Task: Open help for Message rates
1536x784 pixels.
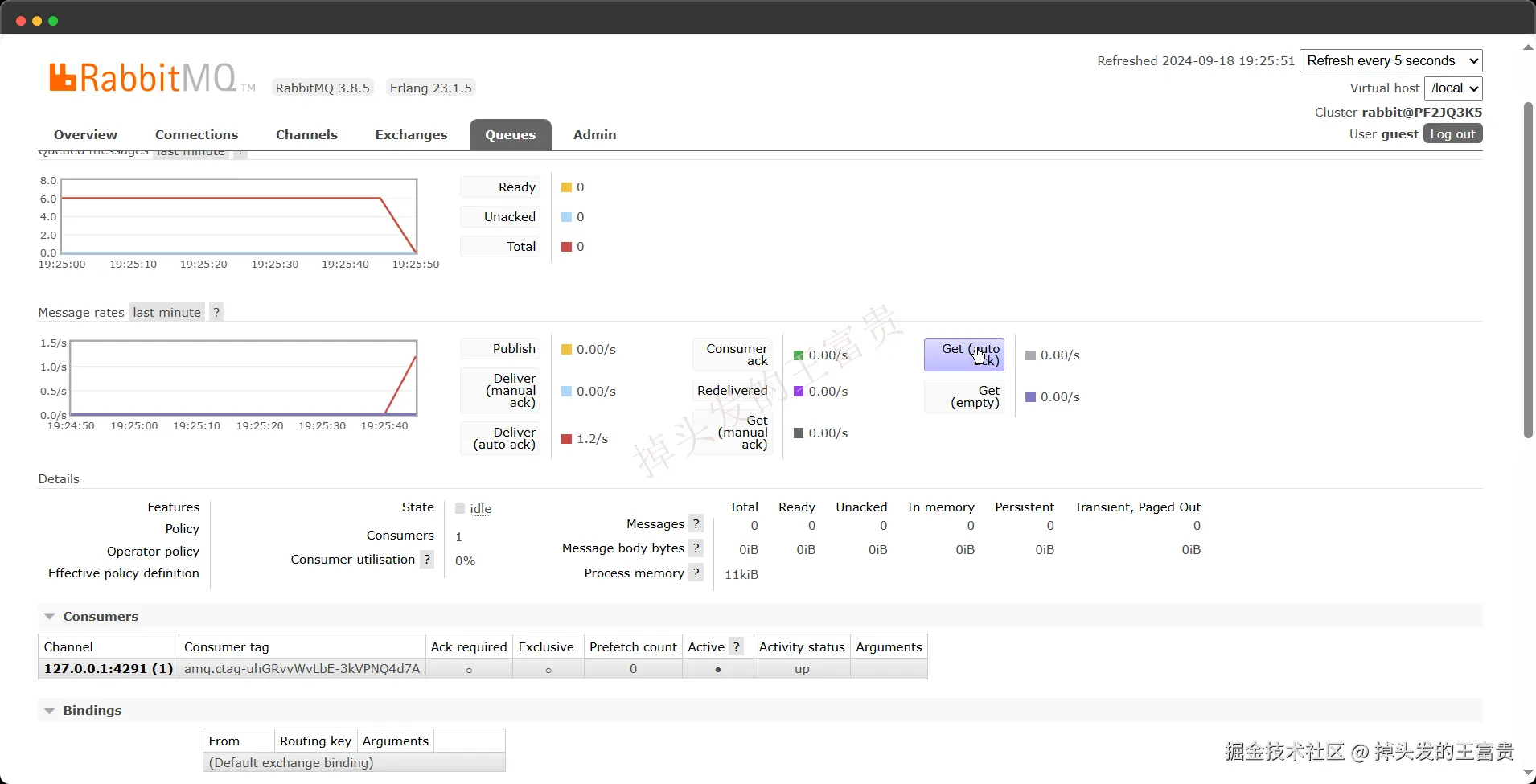Action: (216, 313)
